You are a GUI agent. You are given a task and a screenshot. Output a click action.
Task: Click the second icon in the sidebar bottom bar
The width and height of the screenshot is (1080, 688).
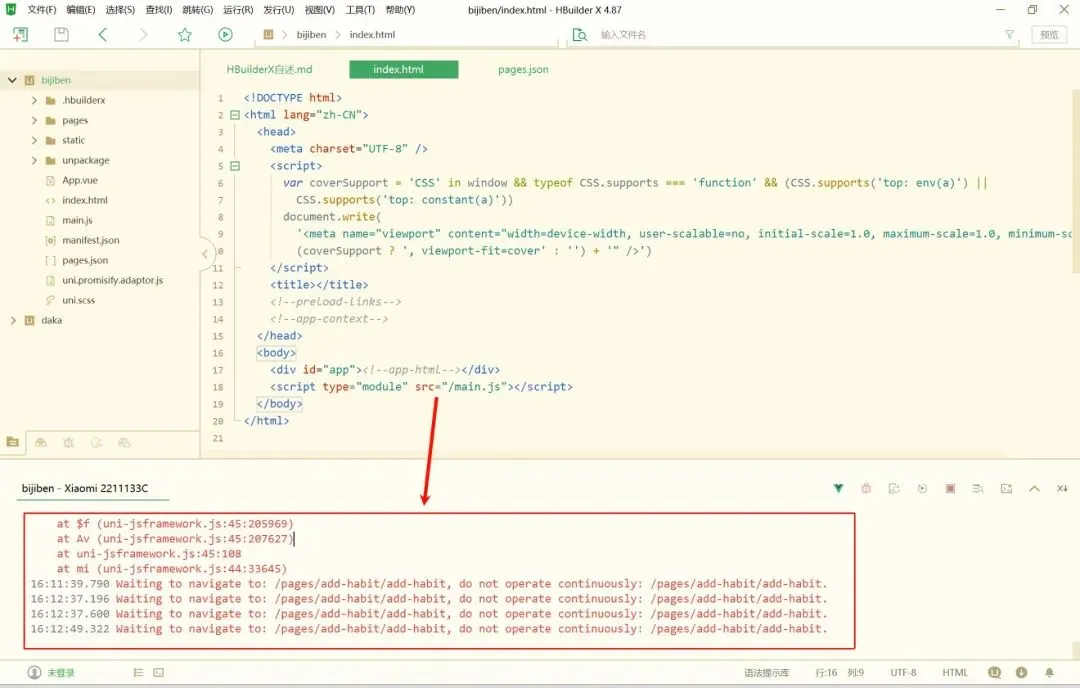click(x=41, y=442)
